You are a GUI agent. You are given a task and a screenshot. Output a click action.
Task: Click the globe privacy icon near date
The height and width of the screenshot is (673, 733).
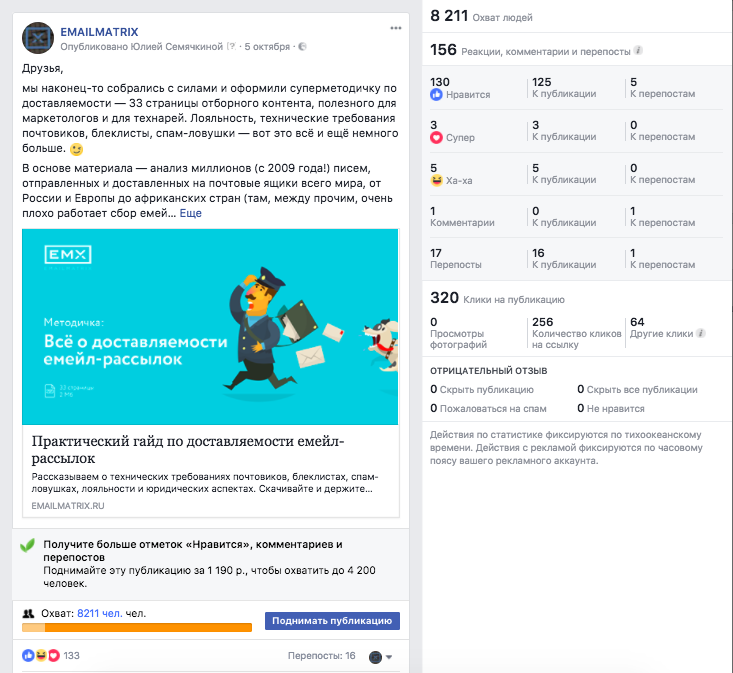tap(302, 46)
